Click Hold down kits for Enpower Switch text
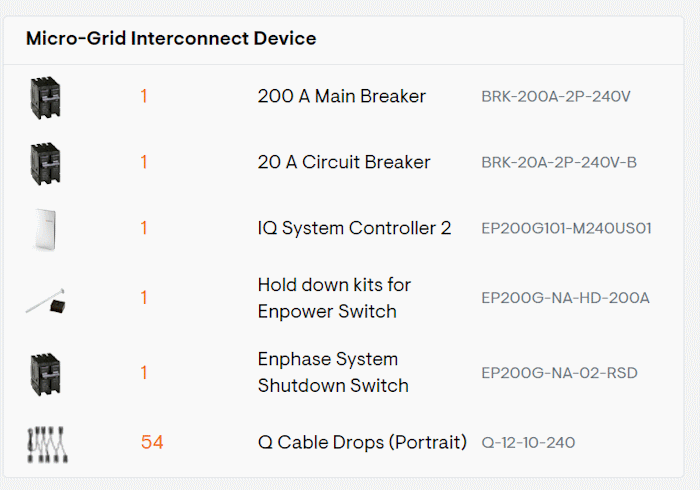This screenshot has width=700, height=490. (x=334, y=298)
